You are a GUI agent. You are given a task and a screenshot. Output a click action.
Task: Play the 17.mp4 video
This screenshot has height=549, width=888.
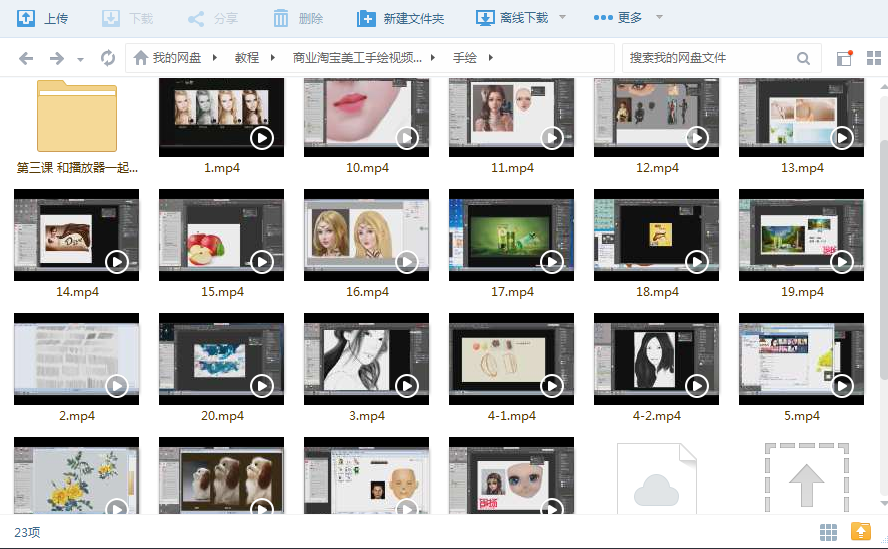[x=552, y=262]
